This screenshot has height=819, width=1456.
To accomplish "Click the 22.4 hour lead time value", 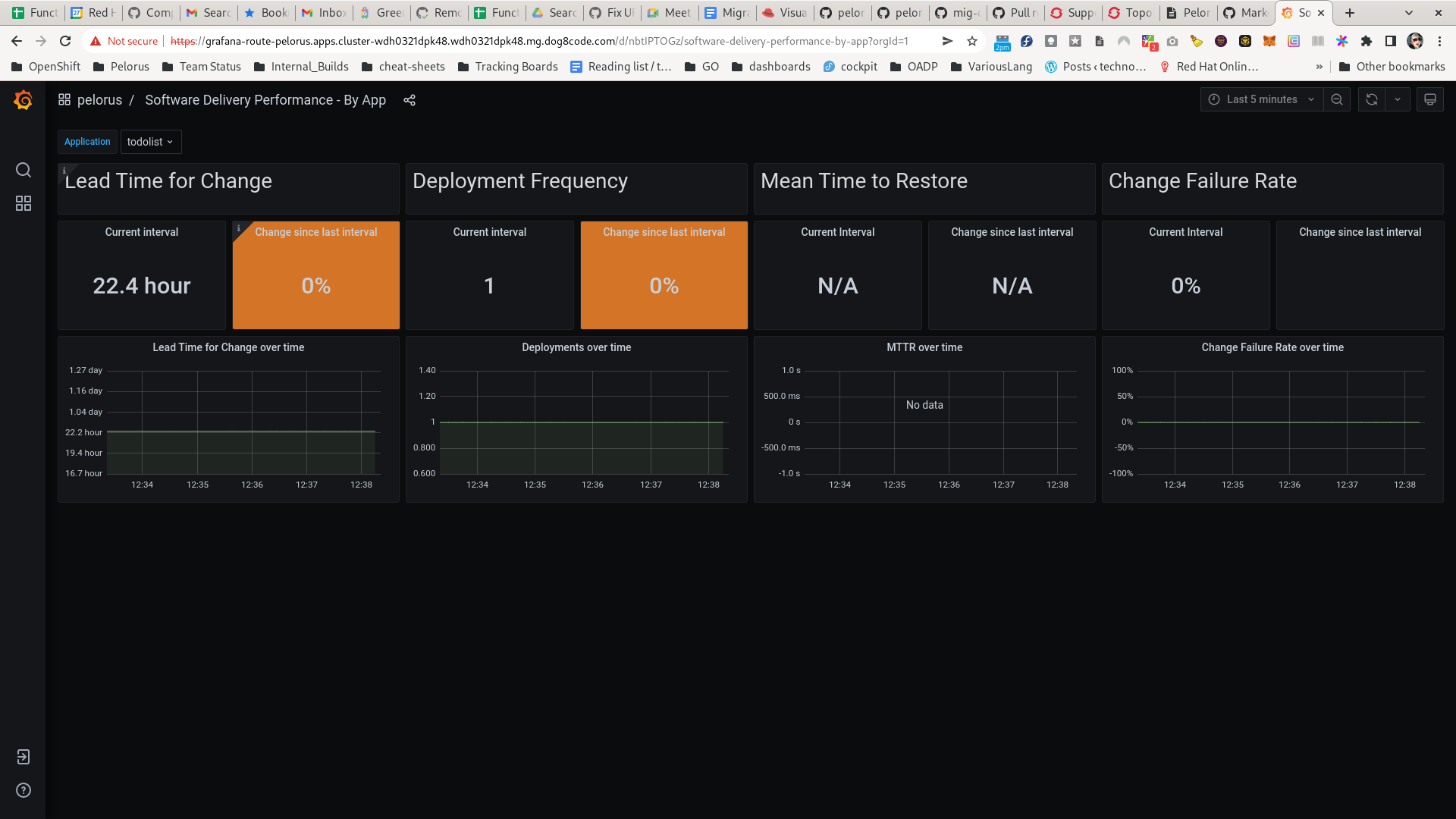I will (142, 286).
